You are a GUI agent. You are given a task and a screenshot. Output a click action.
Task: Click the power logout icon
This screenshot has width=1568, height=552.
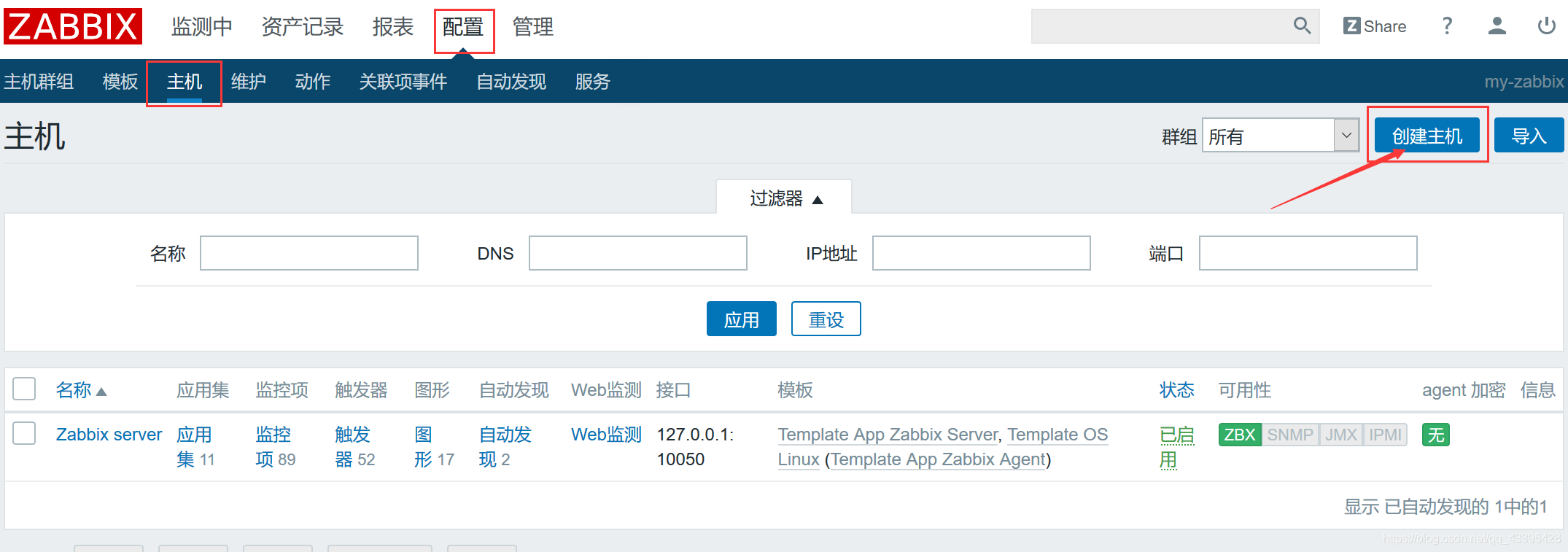tap(1547, 26)
